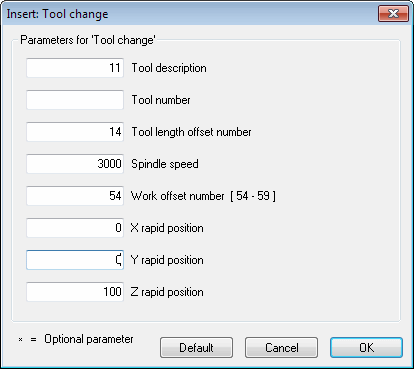The image size is (415, 369).
Task: Click the Y rapid position input box
Action: coord(75,260)
